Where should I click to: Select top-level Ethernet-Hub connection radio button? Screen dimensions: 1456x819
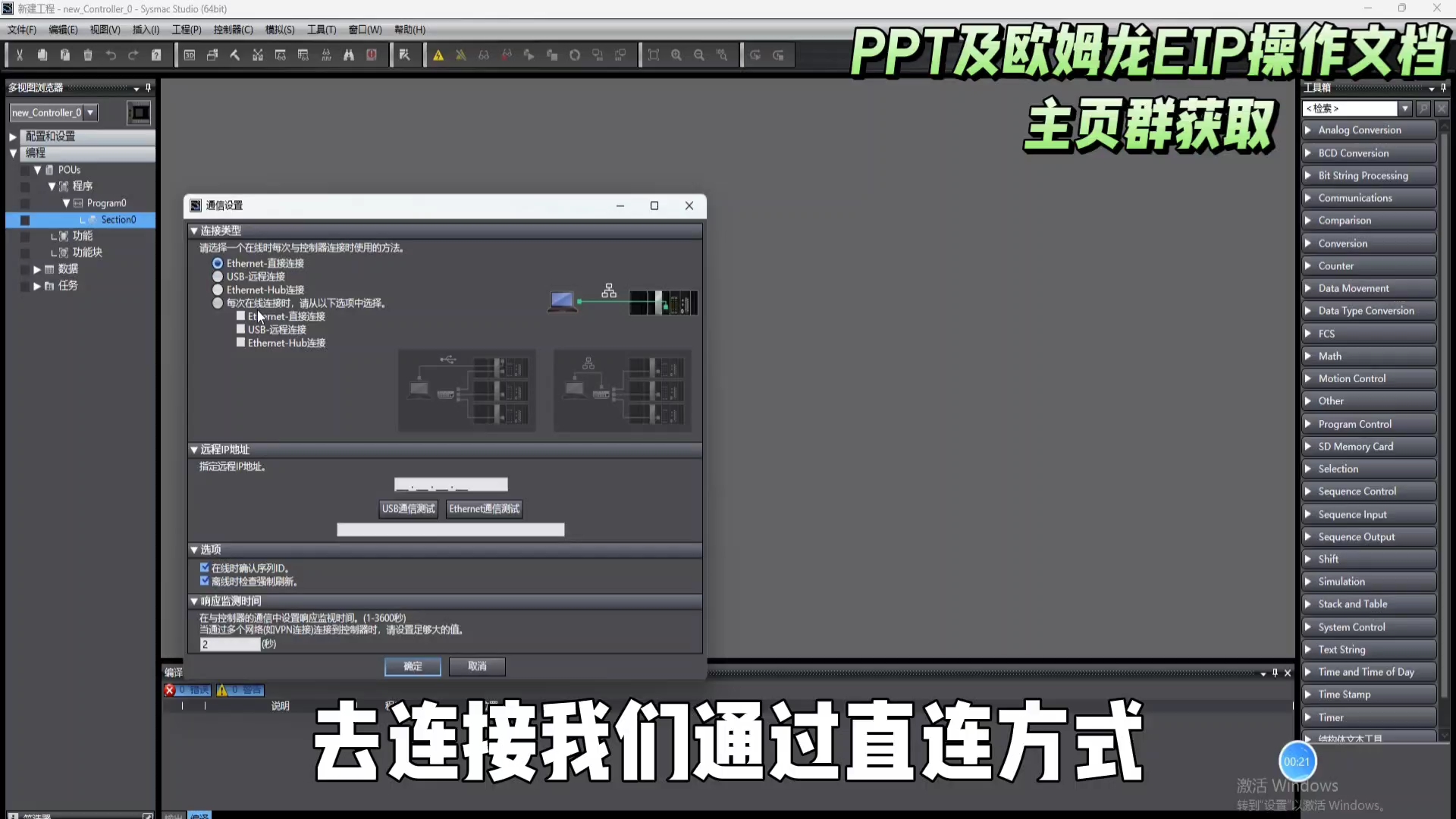tap(218, 290)
